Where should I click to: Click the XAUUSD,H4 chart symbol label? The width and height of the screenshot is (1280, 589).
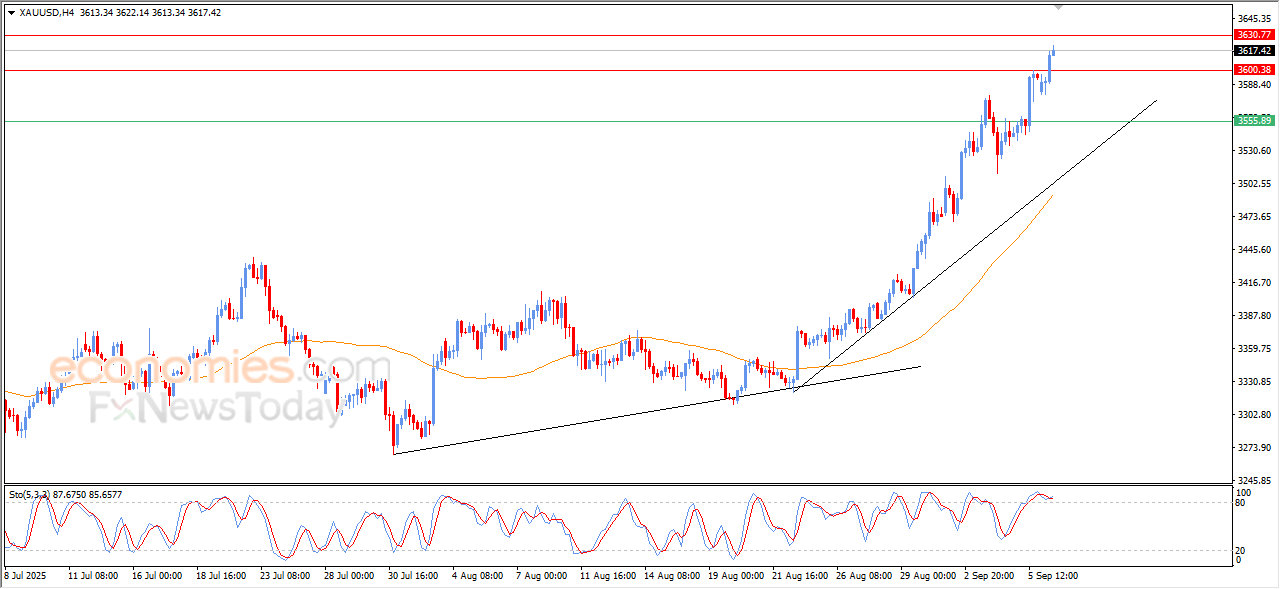pyautogui.click(x=46, y=13)
